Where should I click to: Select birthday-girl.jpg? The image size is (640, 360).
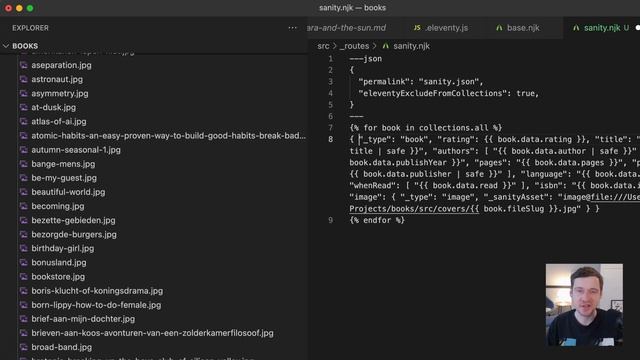pyautogui.click(x=62, y=249)
